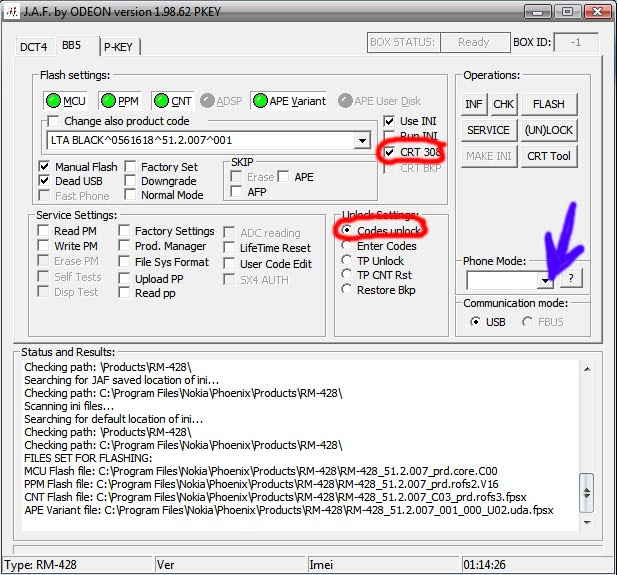Click the SERVICE button
The height and width of the screenshot is (575, 617).
(489, 130)
